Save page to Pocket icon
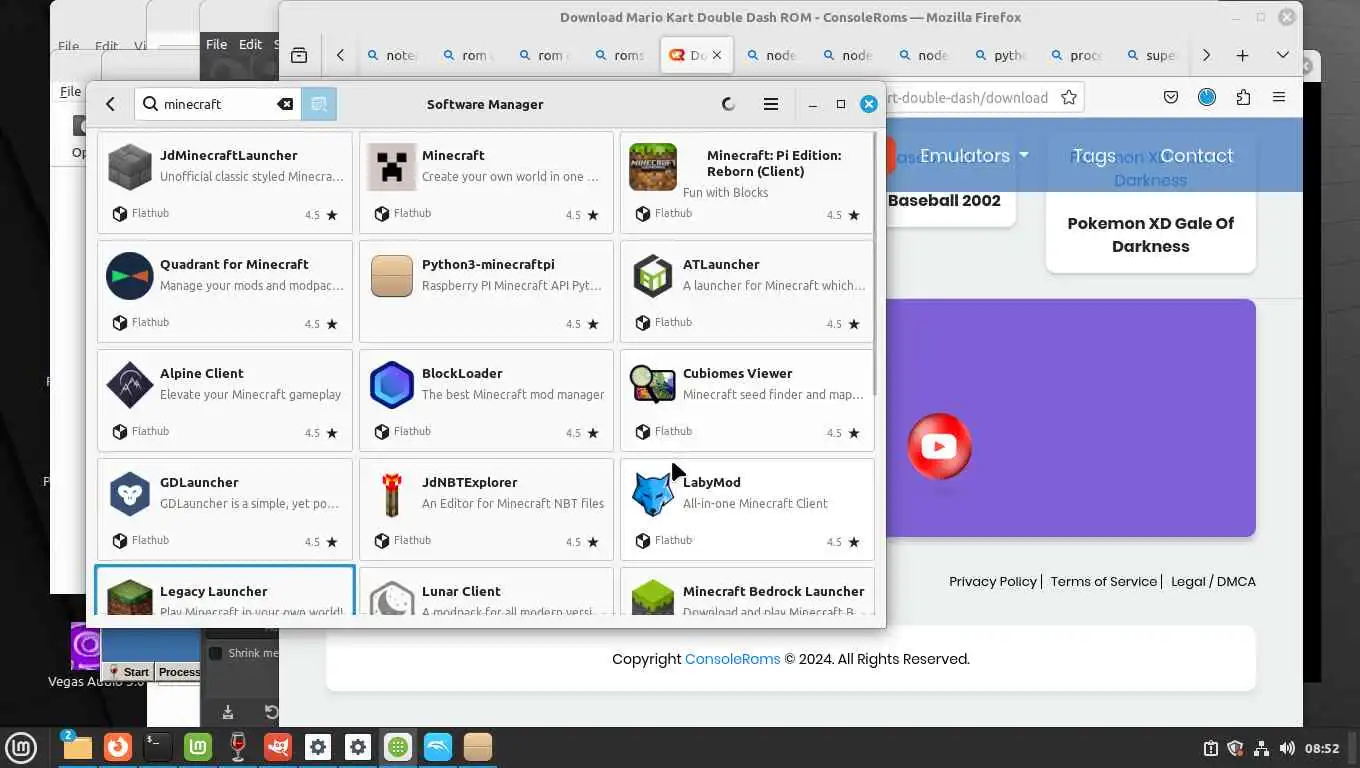The image size is (1360, 768). pos(1171,97)
